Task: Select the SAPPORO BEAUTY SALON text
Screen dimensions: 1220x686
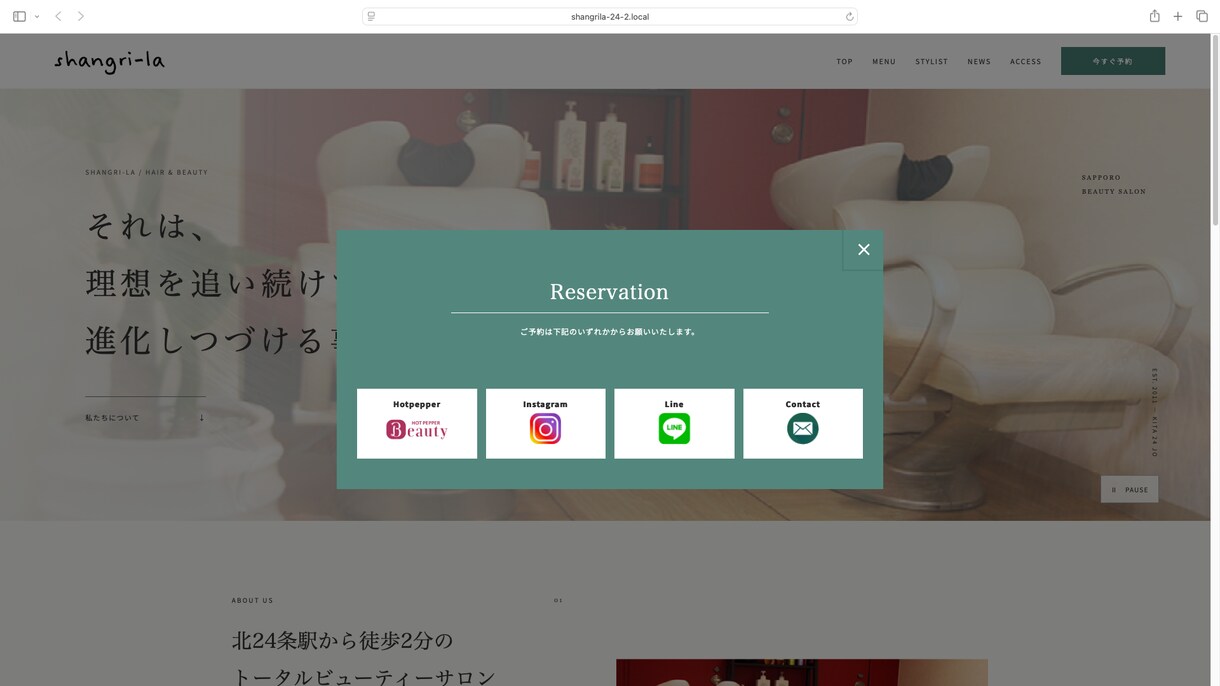Action: coord(1114,184)
